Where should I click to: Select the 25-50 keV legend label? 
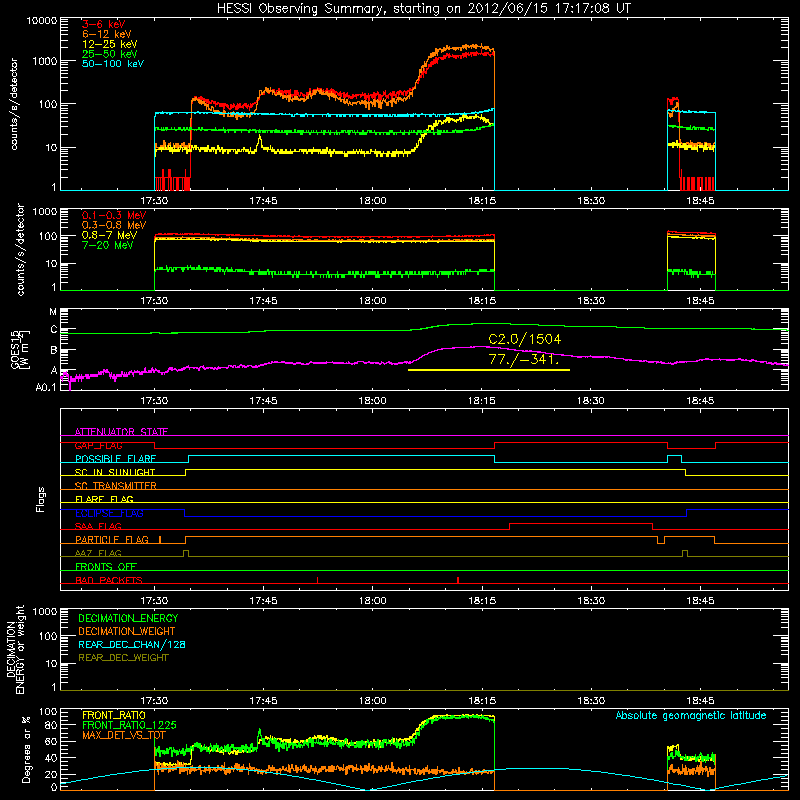pyautogui.click(x=109, y=54)
